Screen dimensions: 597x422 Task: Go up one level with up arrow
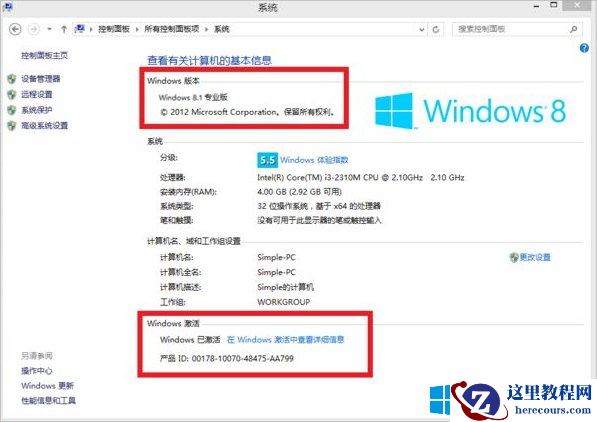64,29
